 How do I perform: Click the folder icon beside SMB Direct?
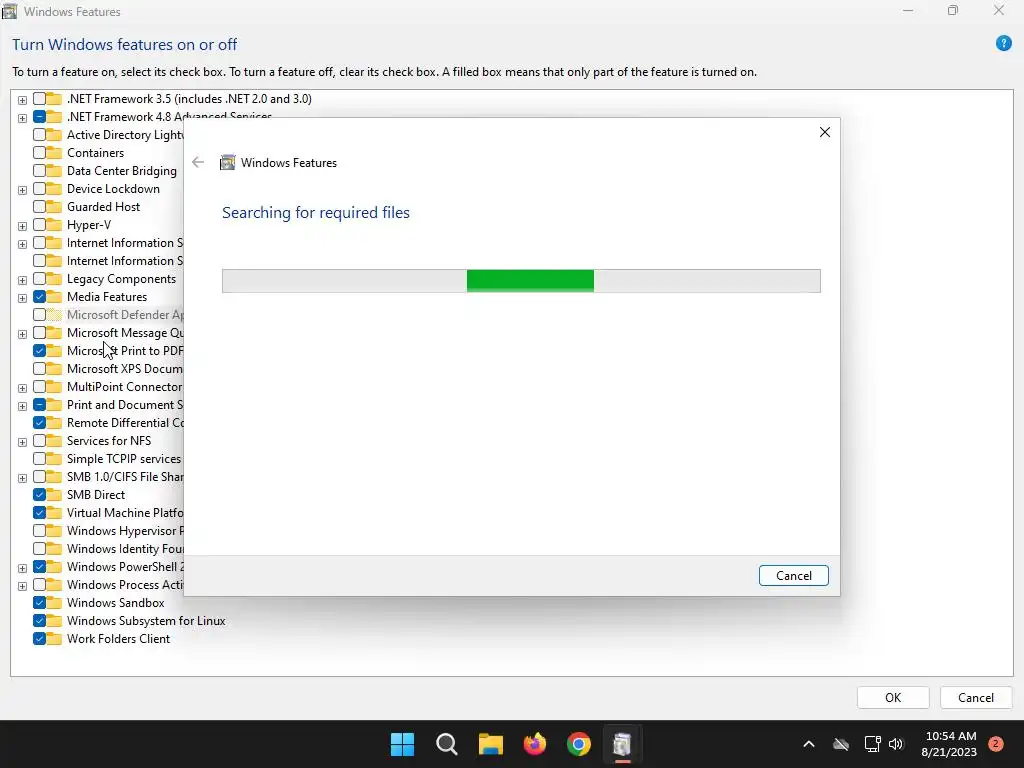54,495
